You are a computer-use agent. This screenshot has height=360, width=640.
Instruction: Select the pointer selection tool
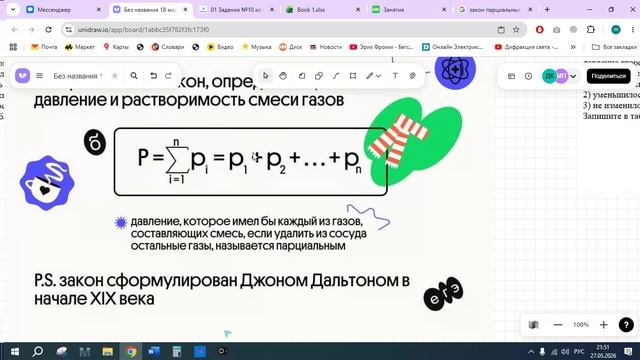[266, 76]
